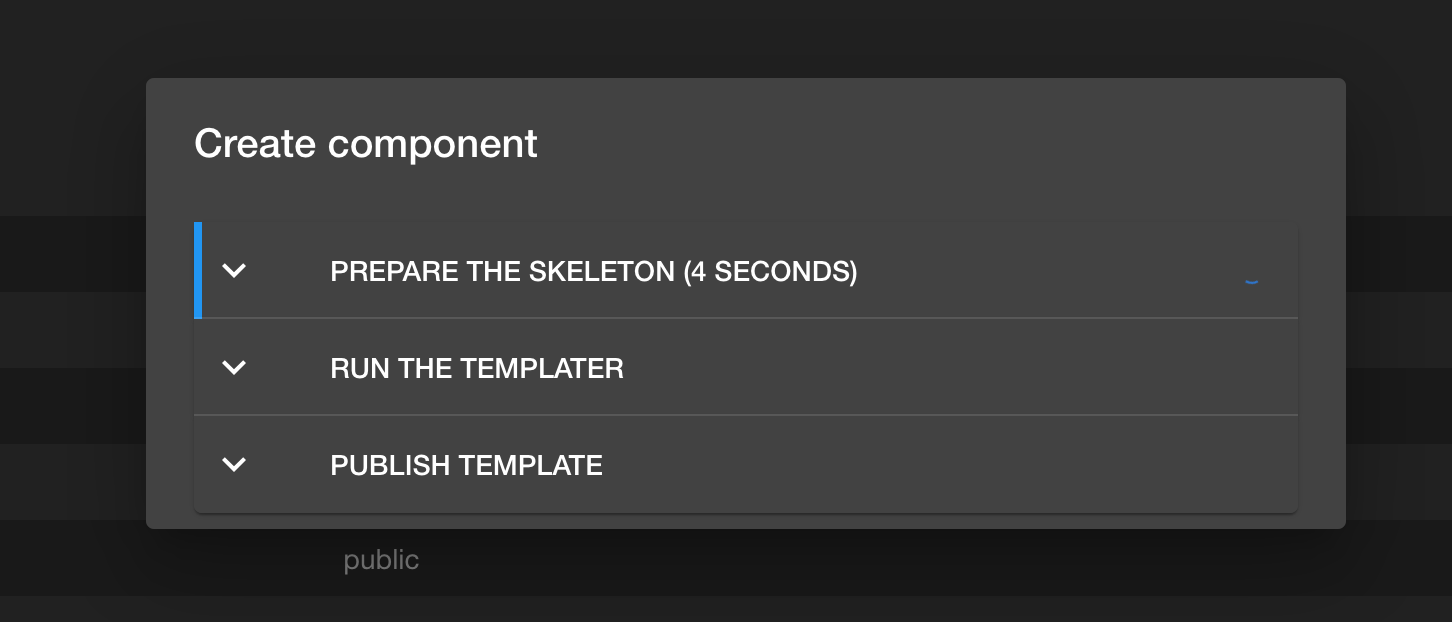The height and width of the screenshot is (622, 1452).
Task: Open Prepare the skeleton step details
Action: coord(594,271)
